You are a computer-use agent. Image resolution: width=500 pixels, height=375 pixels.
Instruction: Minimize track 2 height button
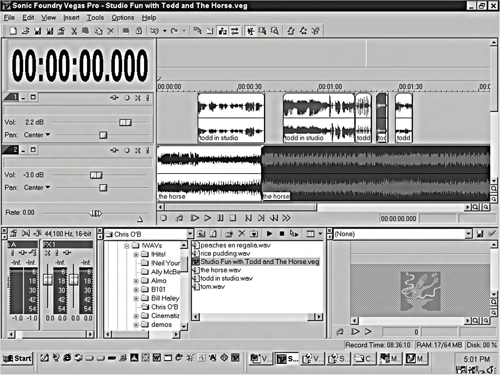point(23,150)
